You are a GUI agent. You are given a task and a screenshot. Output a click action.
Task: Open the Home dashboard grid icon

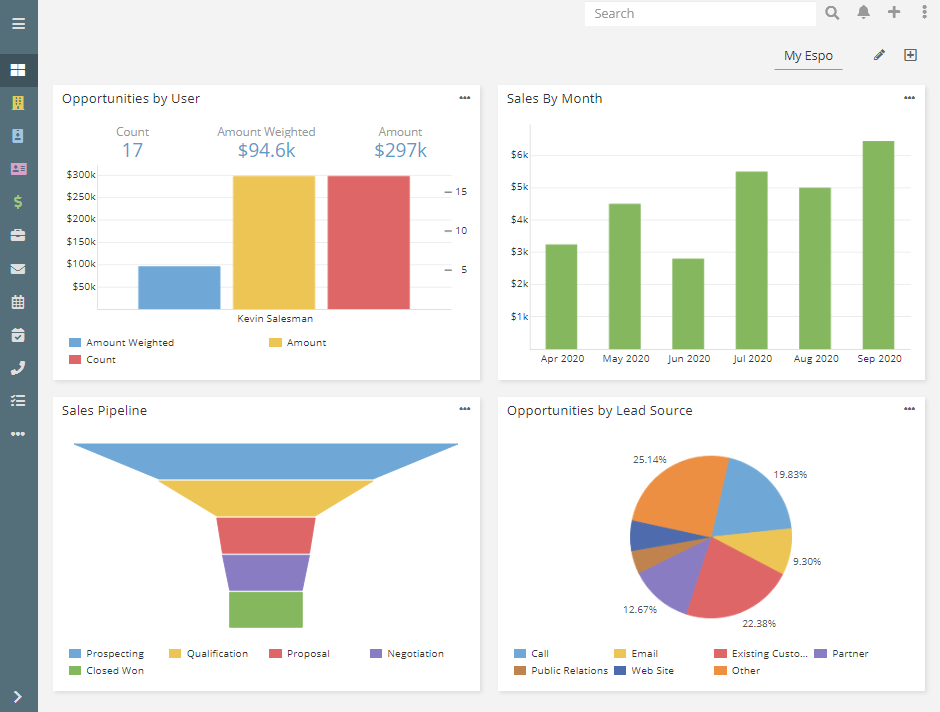[x=18, y=70]
